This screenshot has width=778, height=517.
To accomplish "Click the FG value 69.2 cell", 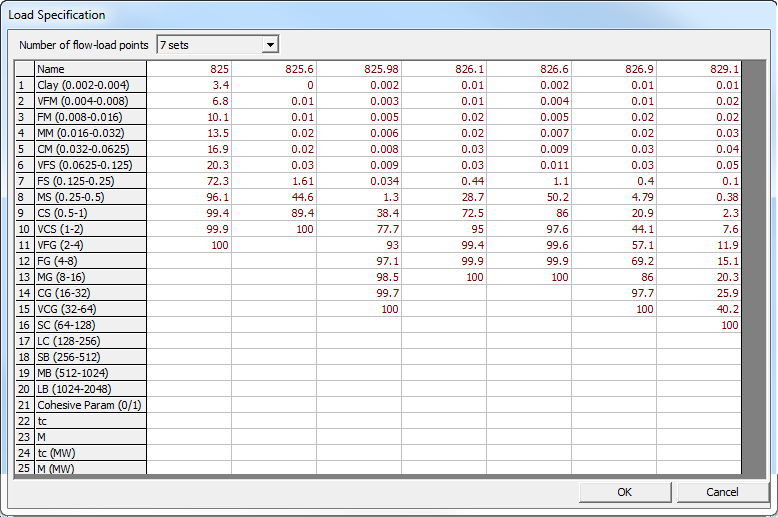I will pos(614,261).
